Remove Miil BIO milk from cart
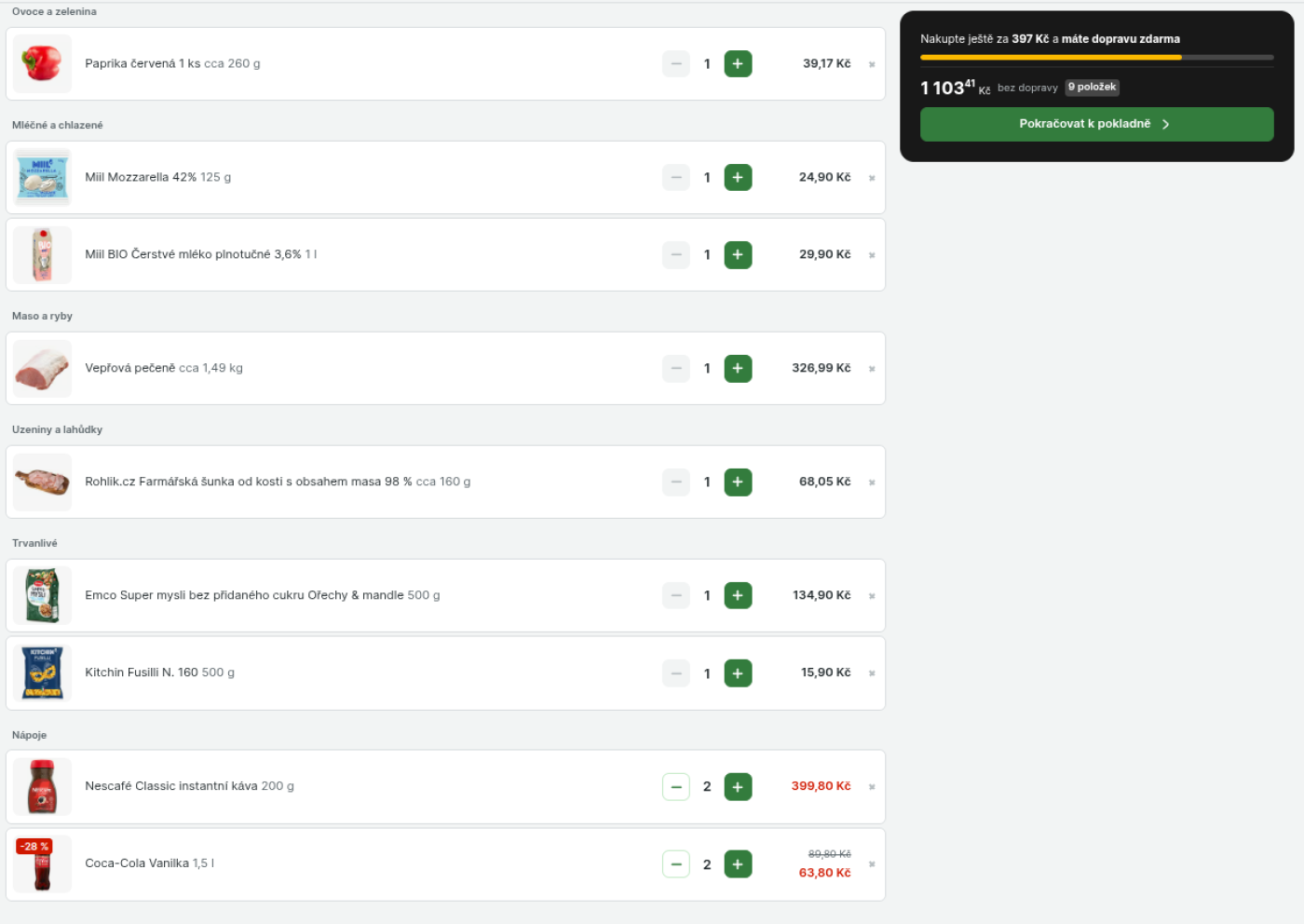This screenshot has height=924, width=1304. click(x=872, y=255)
